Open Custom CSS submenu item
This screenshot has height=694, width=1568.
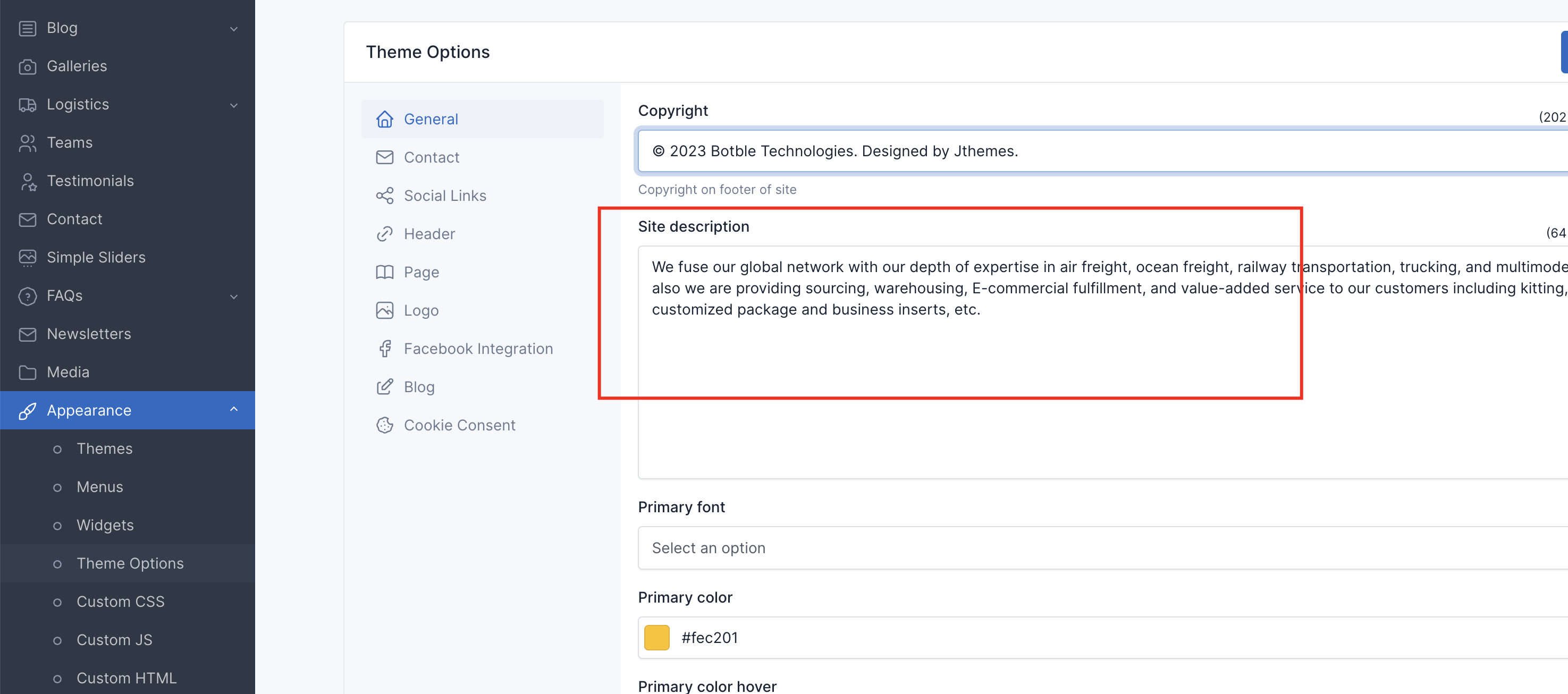(127, 602)
